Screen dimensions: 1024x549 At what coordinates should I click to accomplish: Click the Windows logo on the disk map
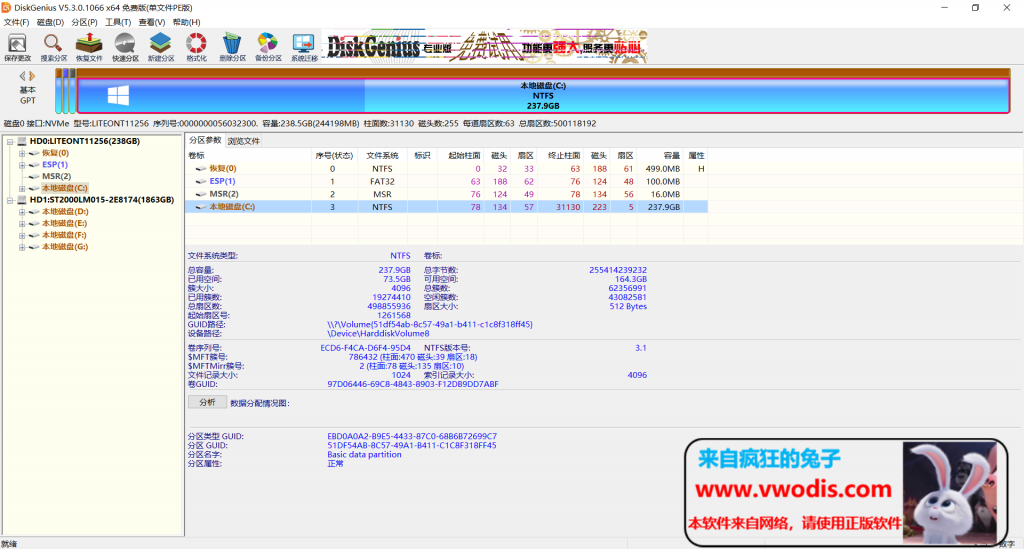(x=118, y=95)
